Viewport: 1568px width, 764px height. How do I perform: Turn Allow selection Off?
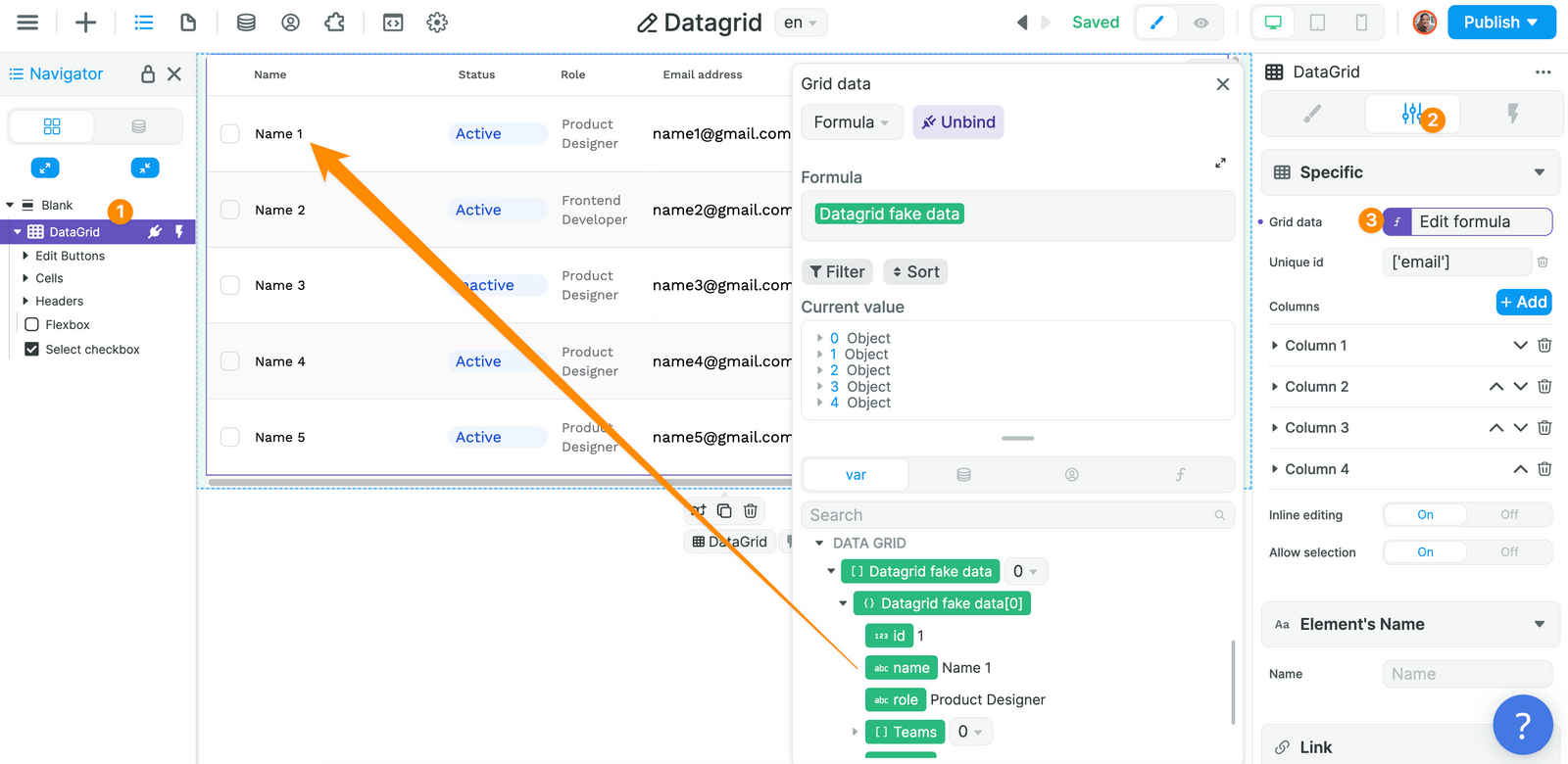[1509, 552]
